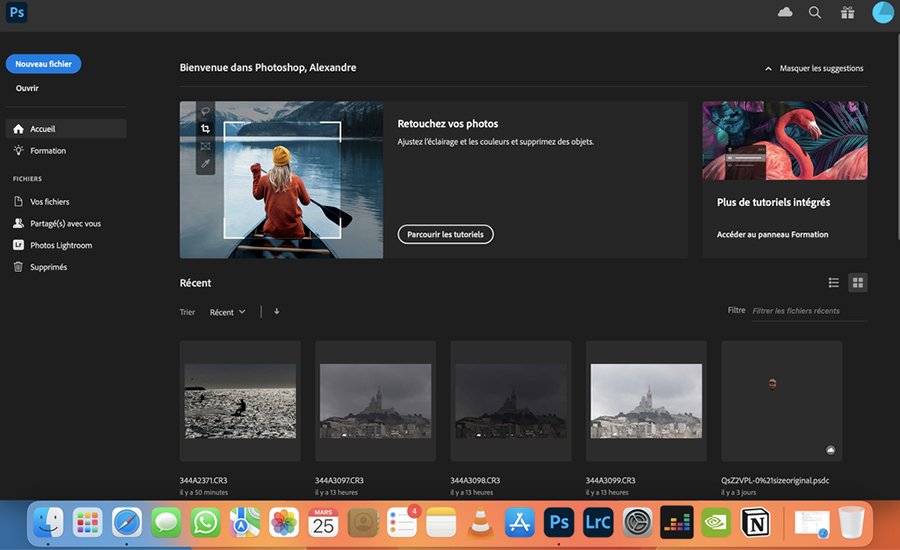Open the user profile avatar

tap(882, 13)
